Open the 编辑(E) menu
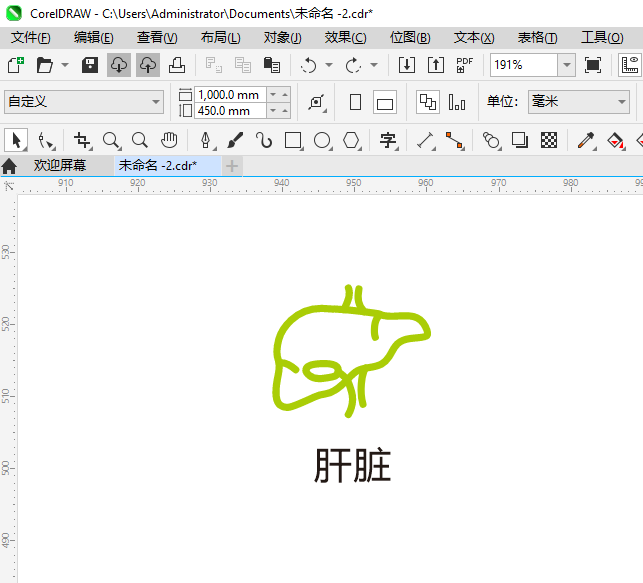Screen dimensions: 643x583 tap(93, 38)
